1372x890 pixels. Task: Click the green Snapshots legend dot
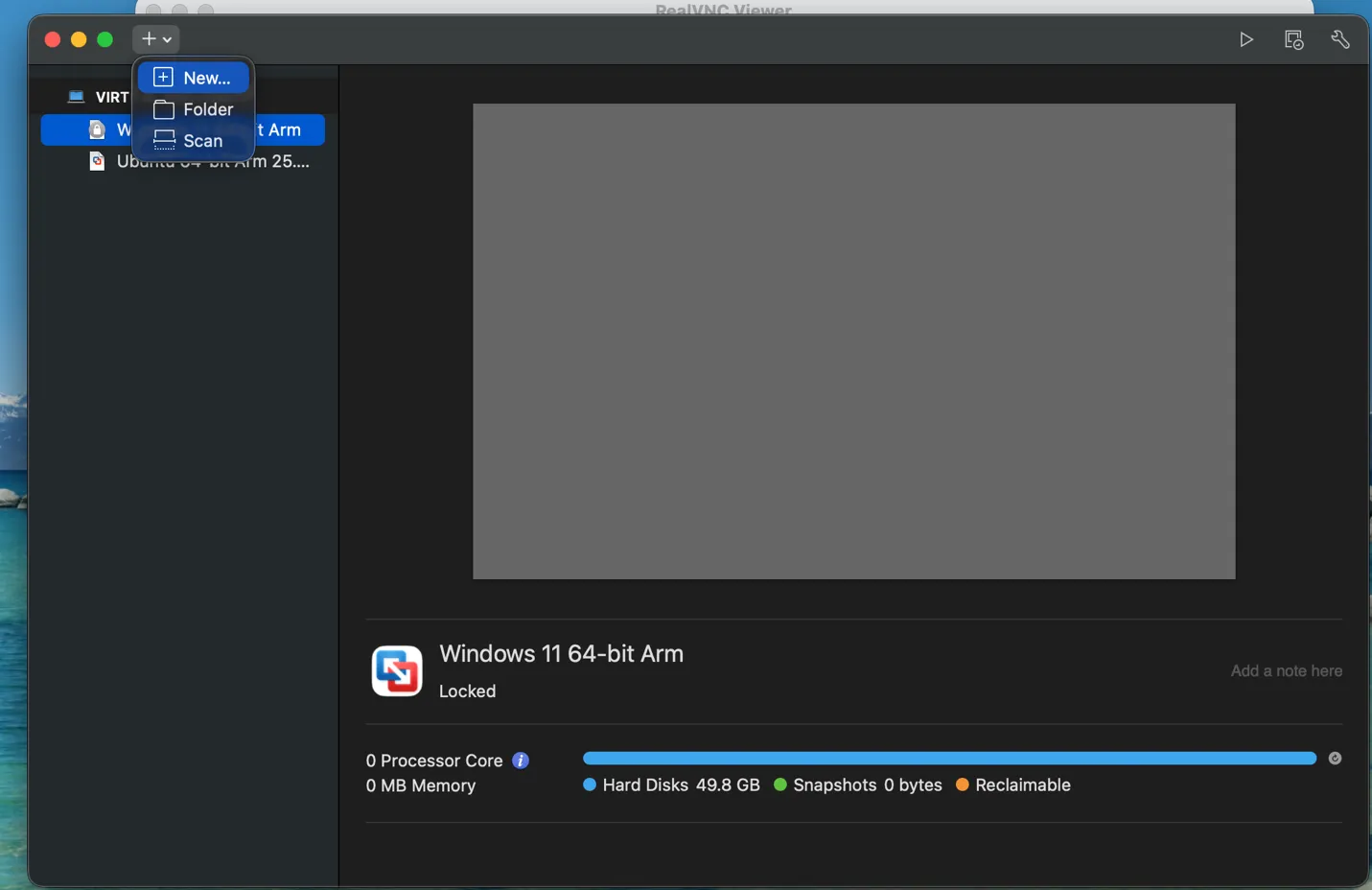point(780,785)
